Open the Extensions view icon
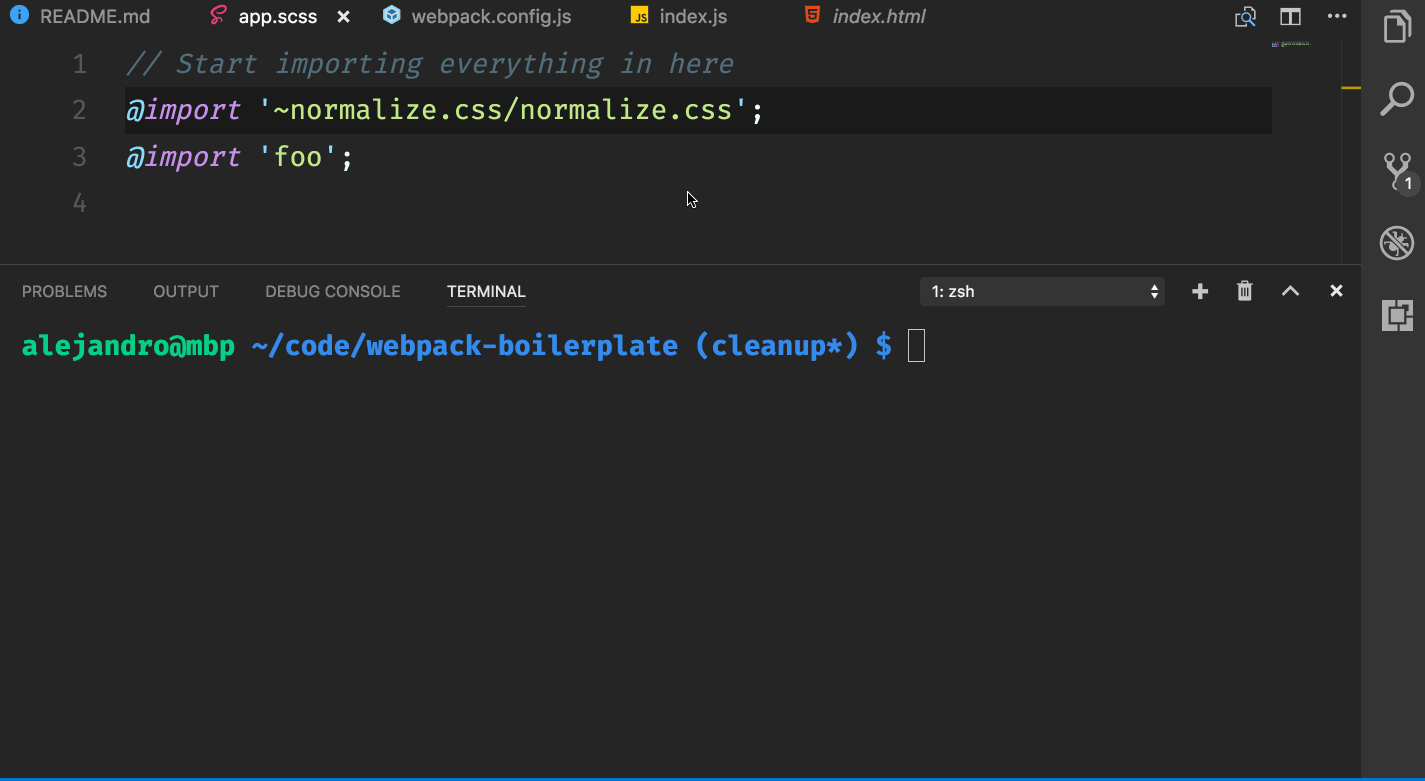 pos(1397,315)
